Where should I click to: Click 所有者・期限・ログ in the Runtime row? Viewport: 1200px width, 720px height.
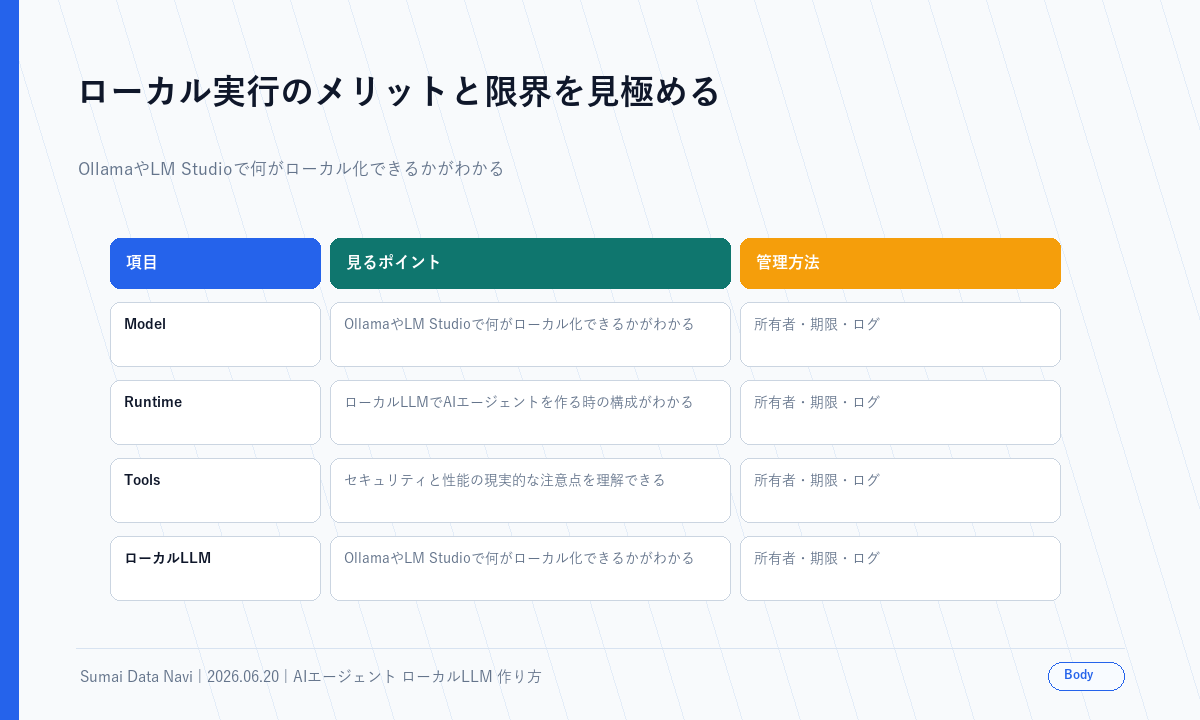(x=900, y=412)
